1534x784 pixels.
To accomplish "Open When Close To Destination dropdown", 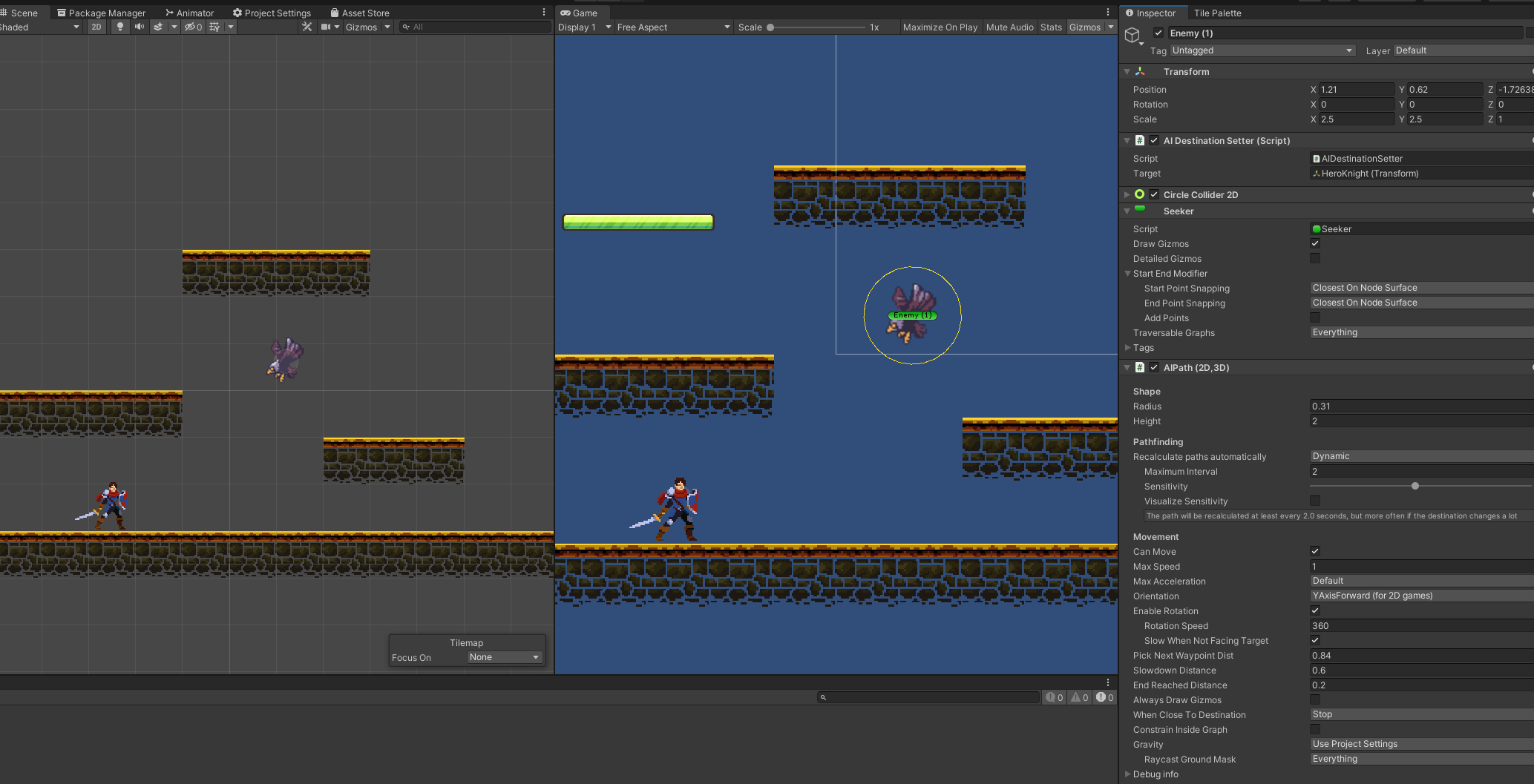I will (1422, 714).
